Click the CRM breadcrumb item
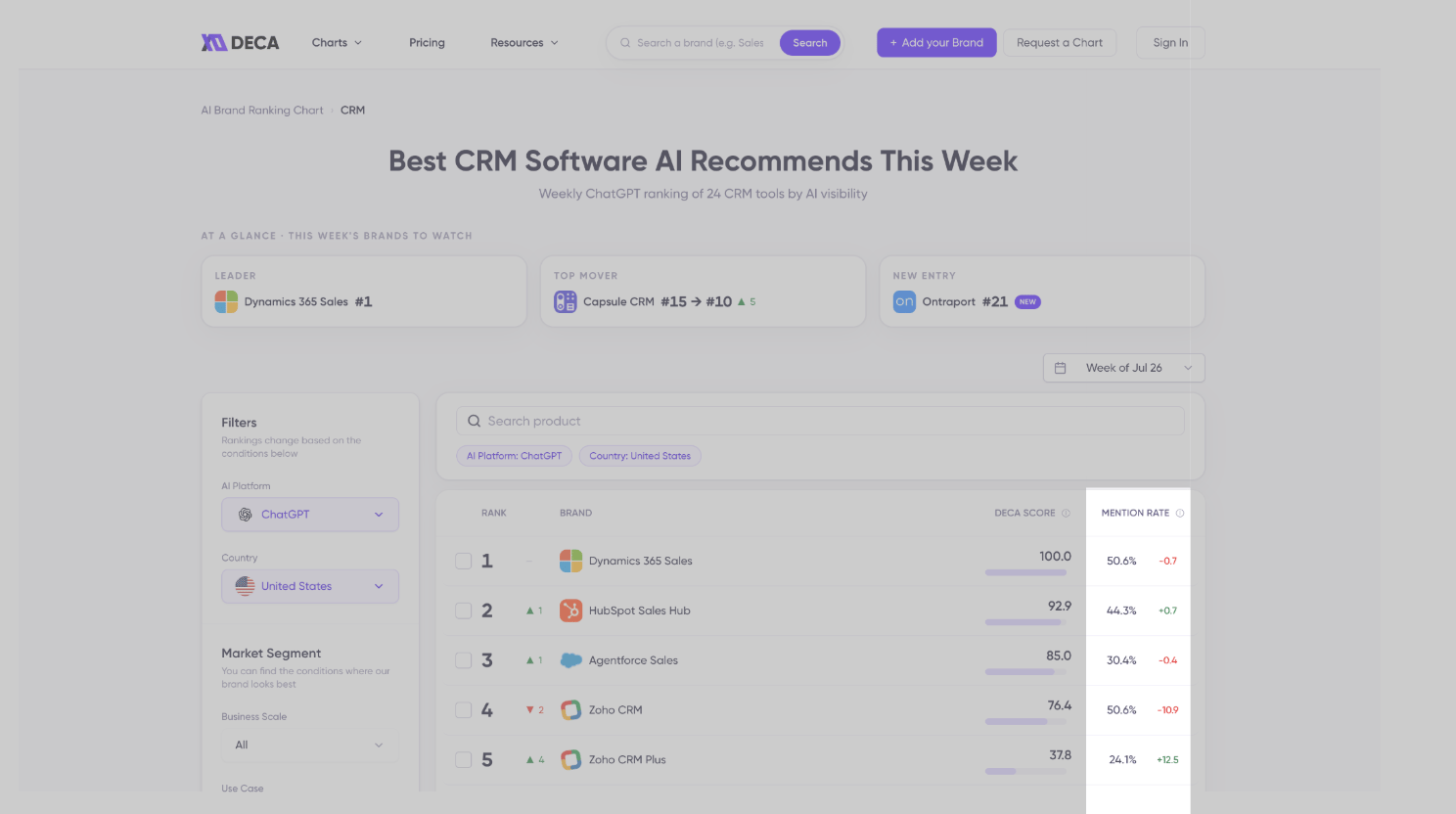The height and width of the screenshot is (814, 1456). click(352, 111)
